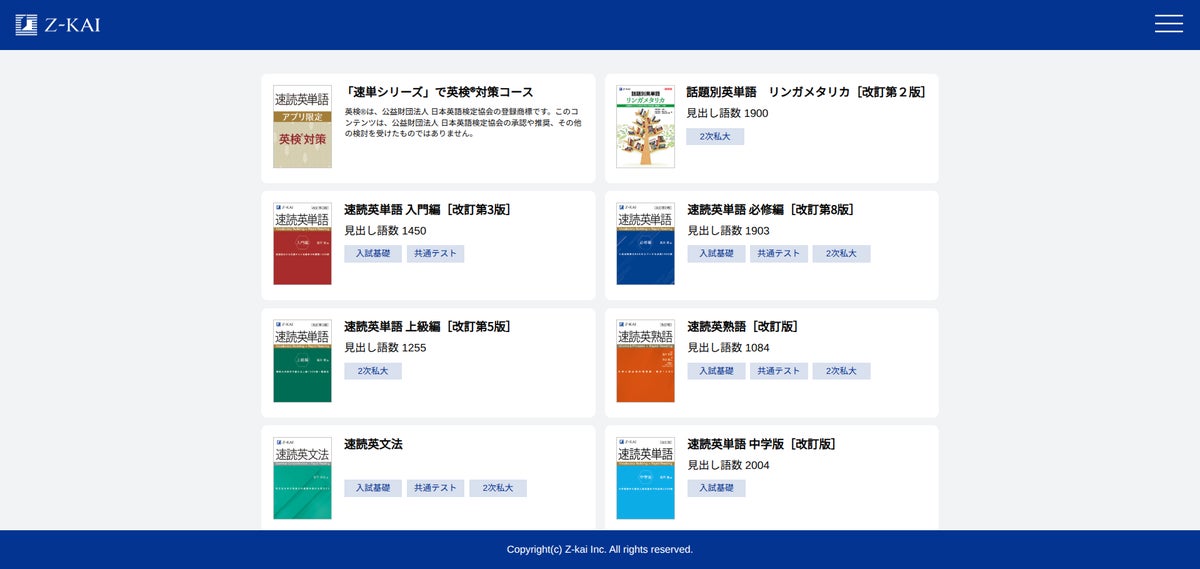This screenshot has height=569, width=1200.
Task: Open the 速読英文法 title
Action: tap(373, 444)
